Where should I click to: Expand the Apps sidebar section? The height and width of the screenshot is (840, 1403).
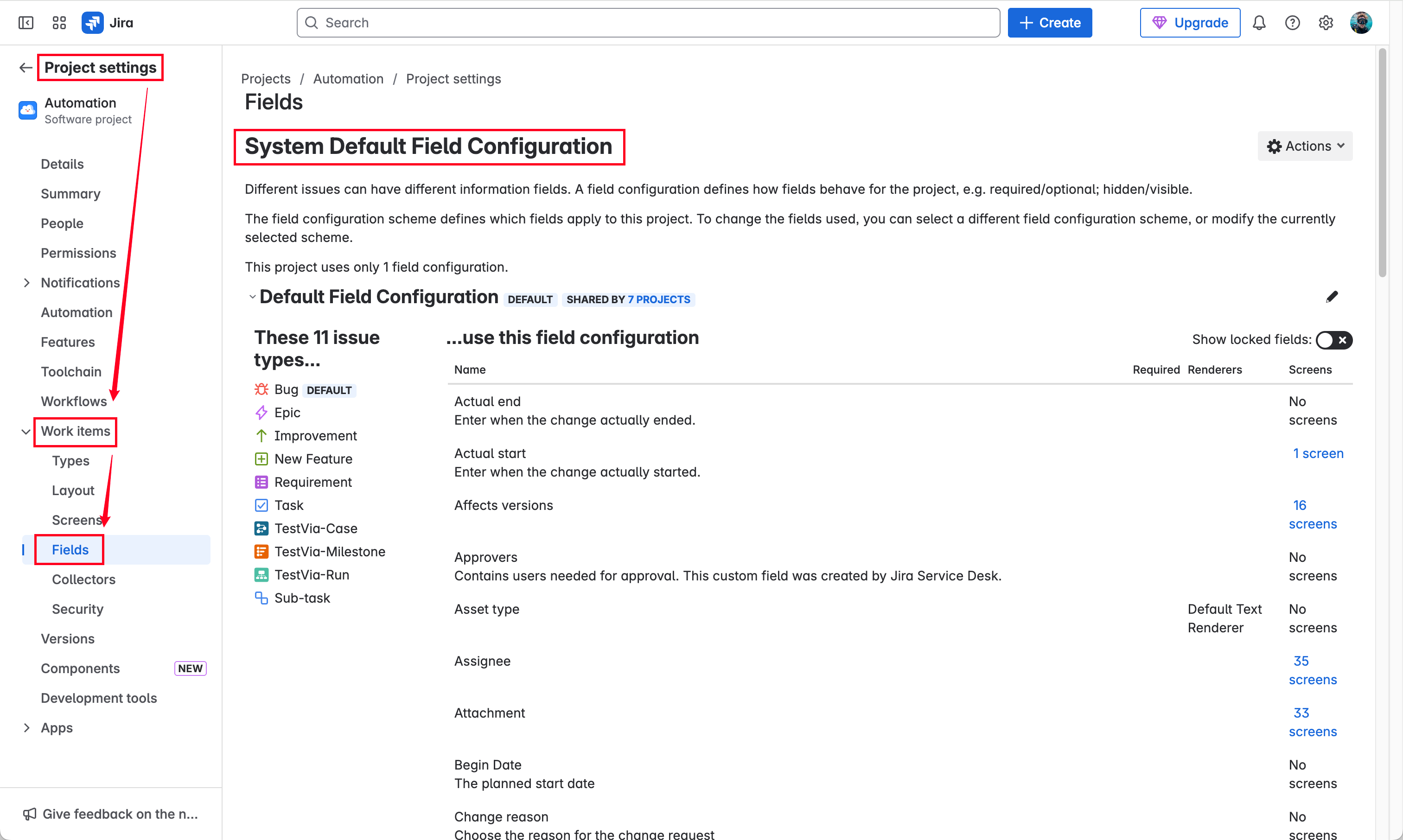pyautogui.click(x=26, y=727)
